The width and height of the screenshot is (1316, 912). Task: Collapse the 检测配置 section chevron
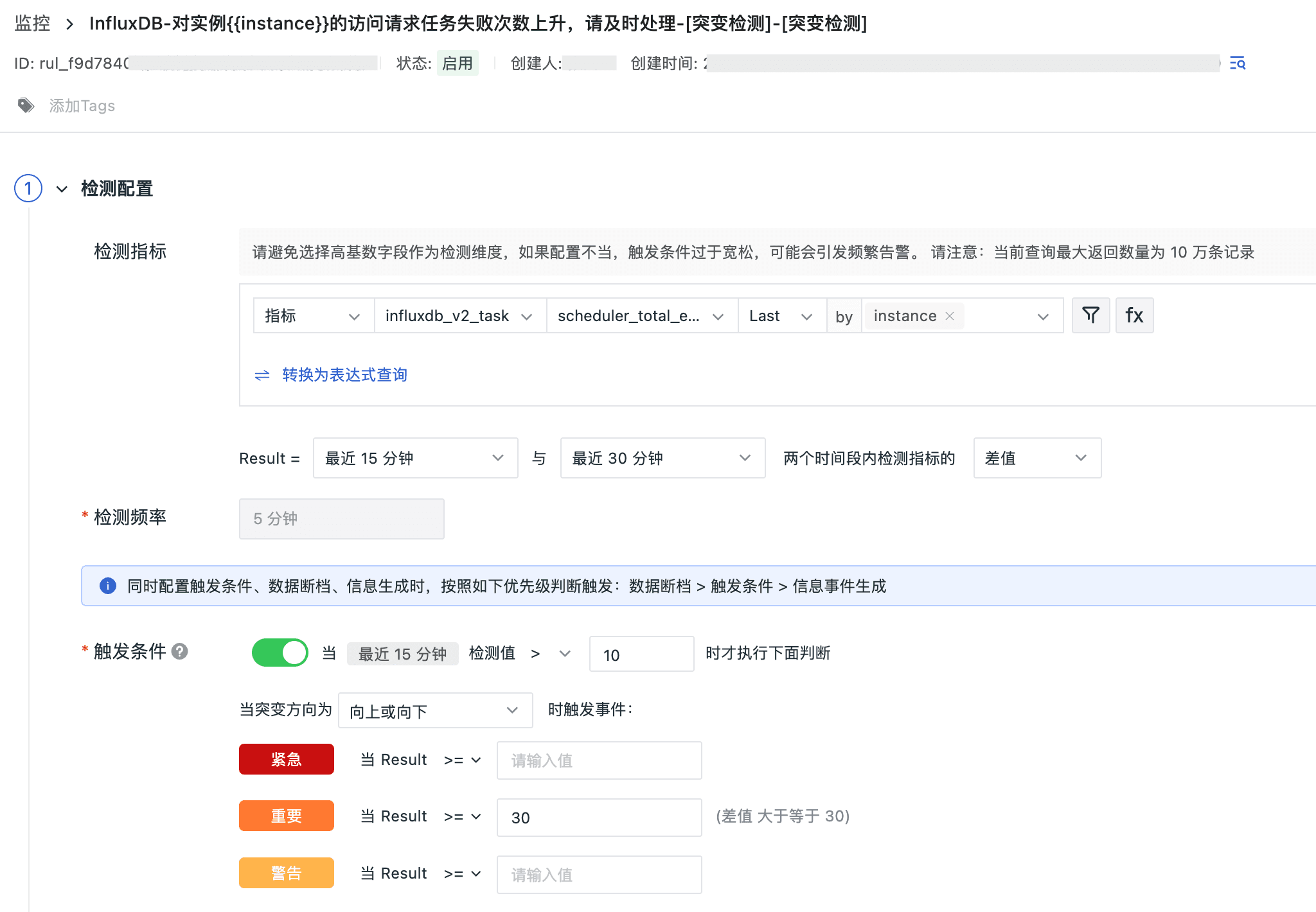(x=62, y=189)
